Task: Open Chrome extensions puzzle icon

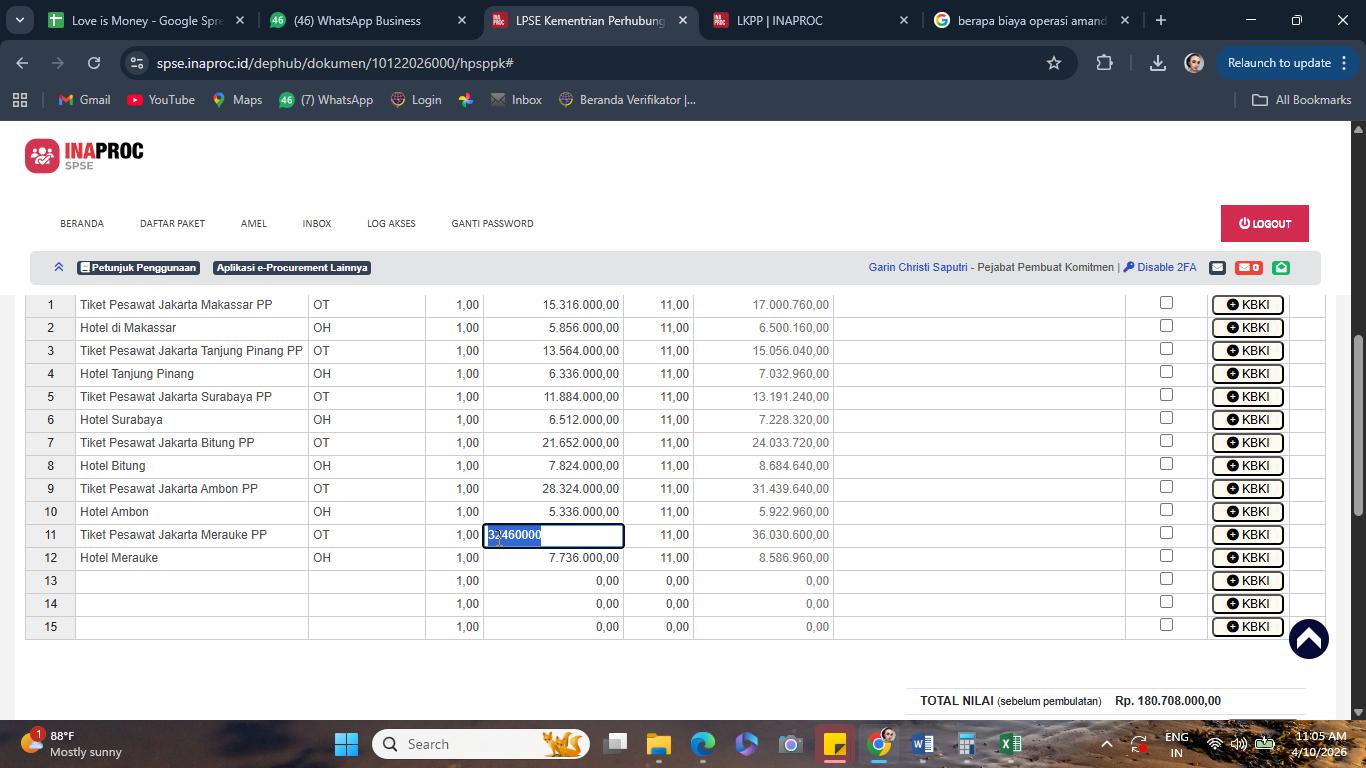Action: 1104,63
